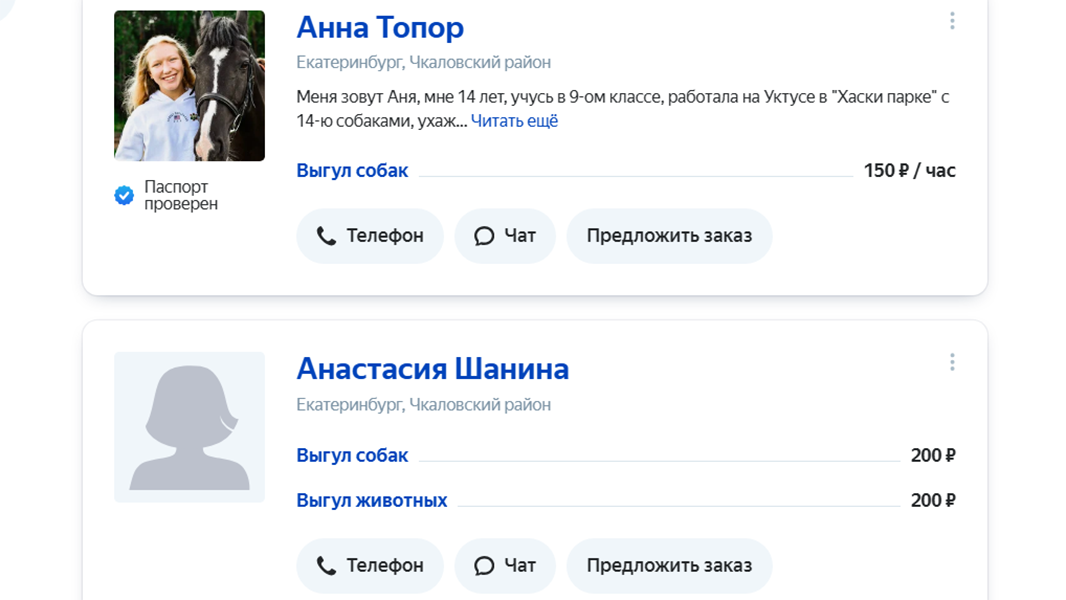Click the blue verified passport checkmark icon

tap(124, 195)
